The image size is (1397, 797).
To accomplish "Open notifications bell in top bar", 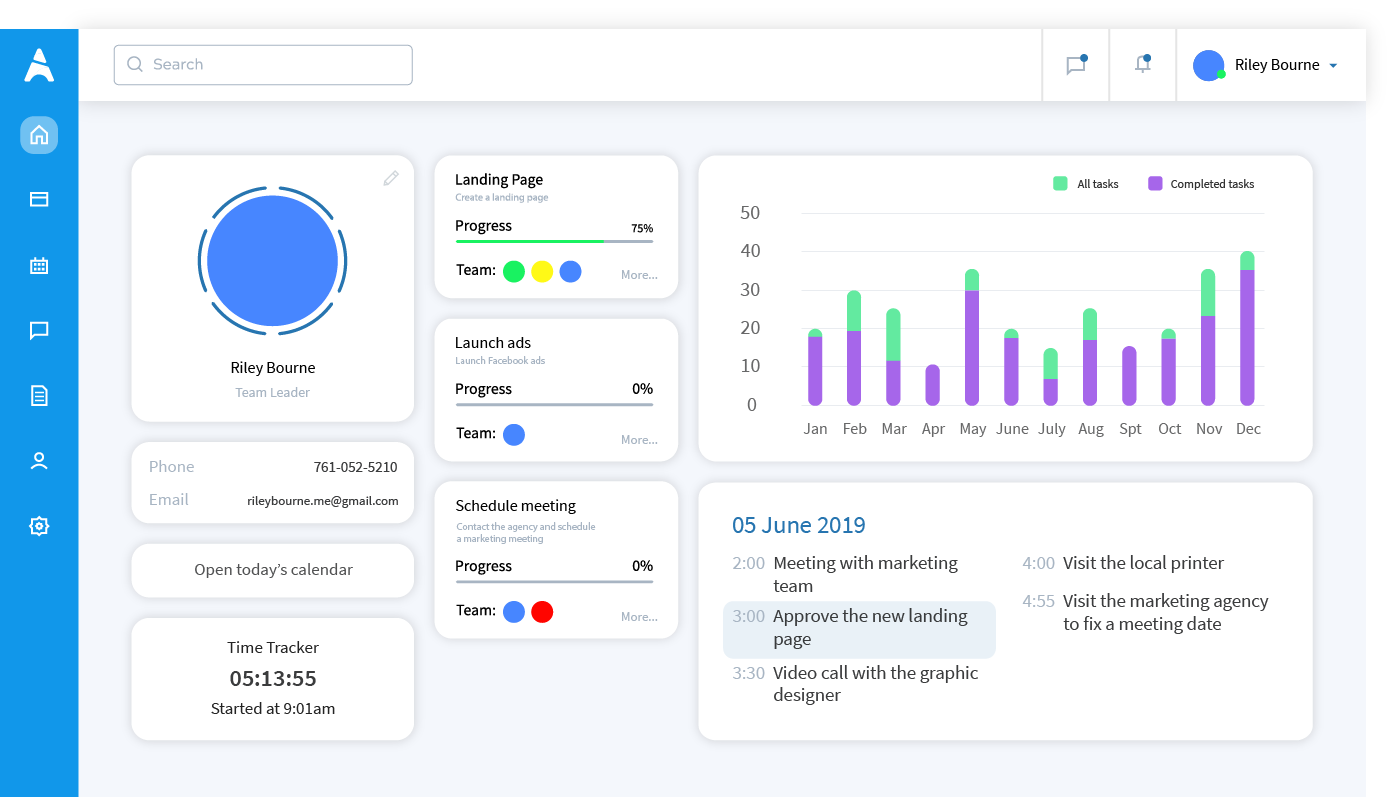I will tap(1142, 64).
